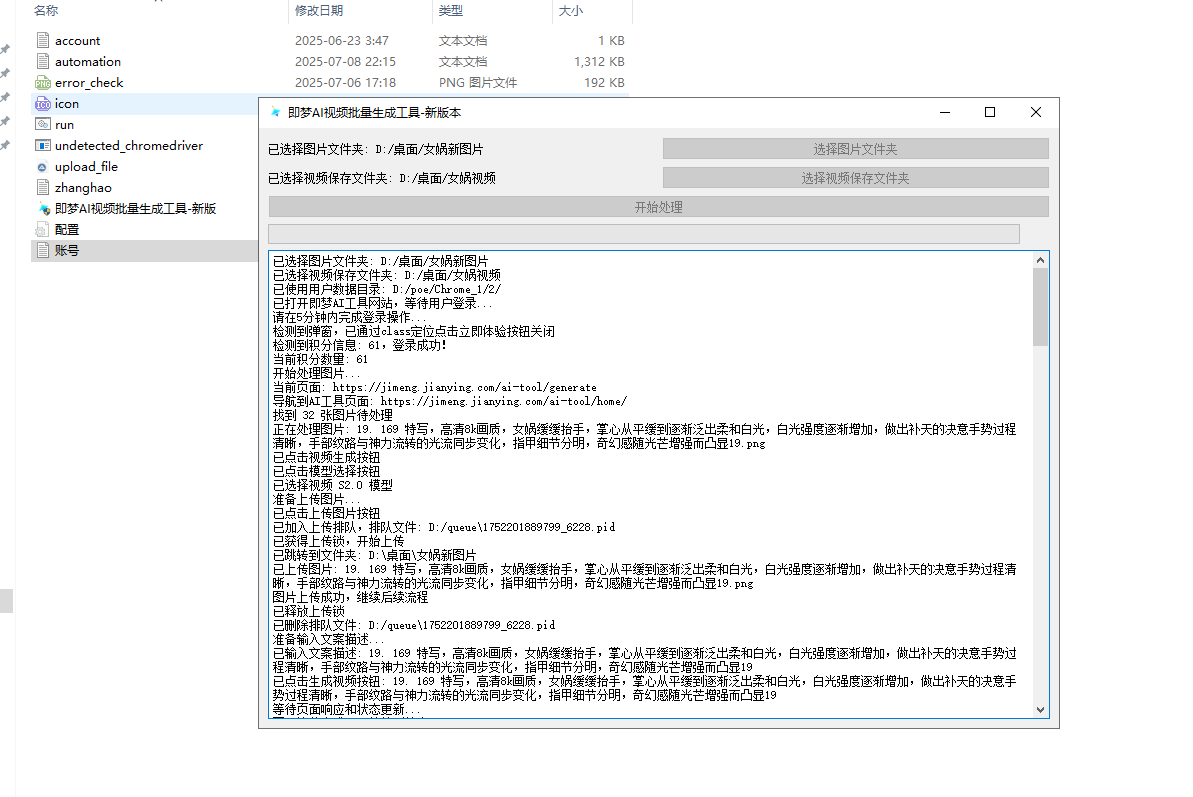Click the account text file icon
This screenshot has height=797, width=1193.
(x=43, y=40)
